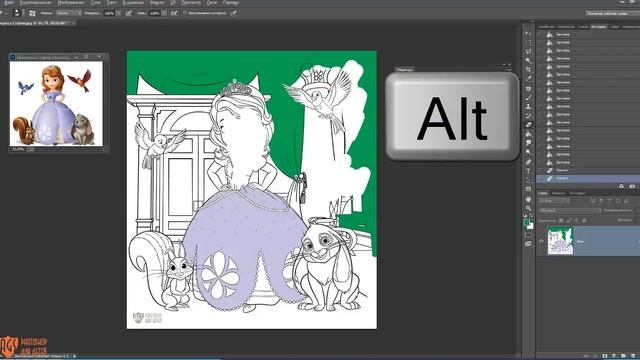Open the Окно menu
The width and height of the screenshot is (640, 360).
(x=212, y=2)
